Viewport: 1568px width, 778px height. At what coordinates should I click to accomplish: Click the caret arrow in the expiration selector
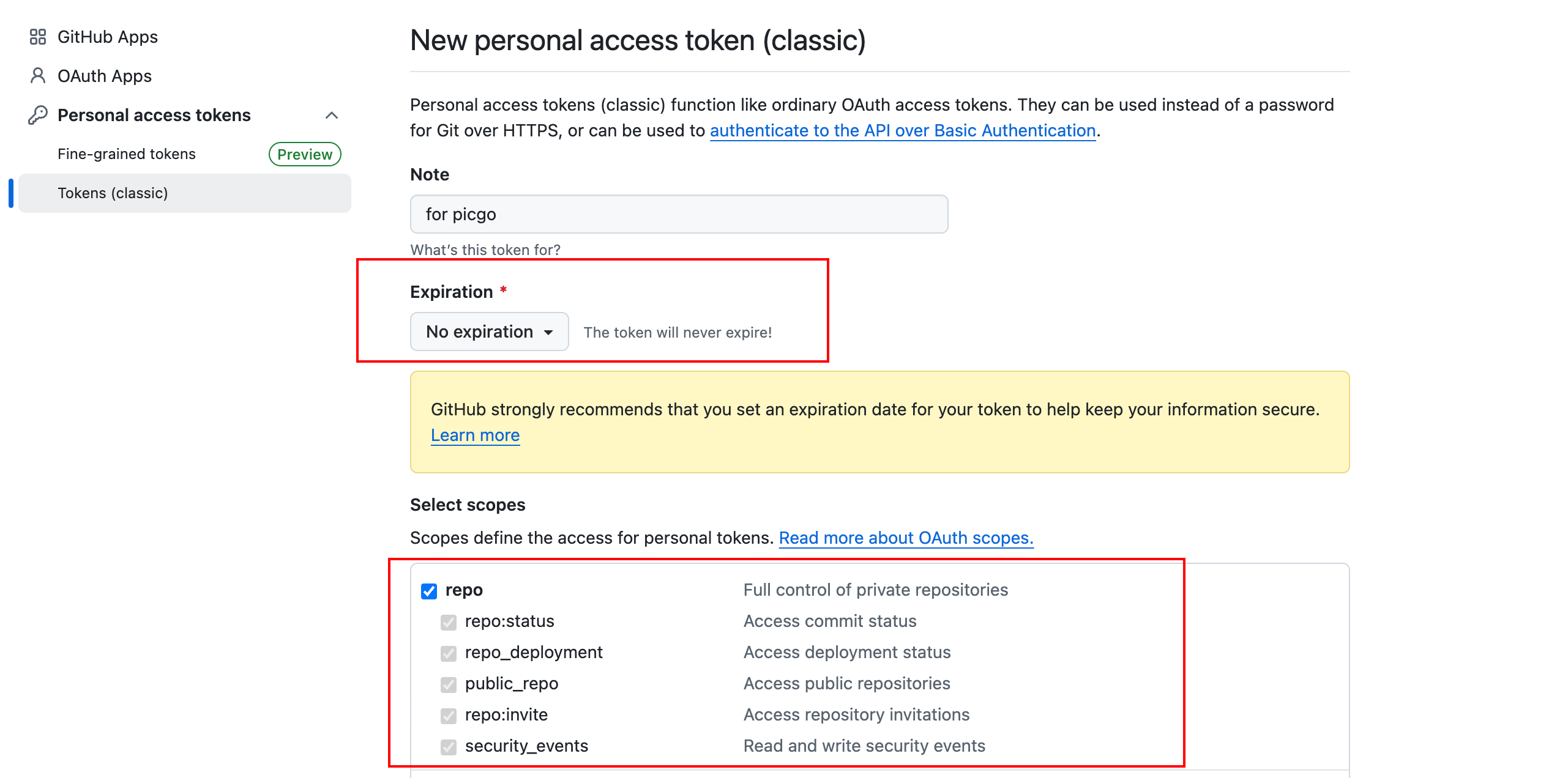pos(548,332)
